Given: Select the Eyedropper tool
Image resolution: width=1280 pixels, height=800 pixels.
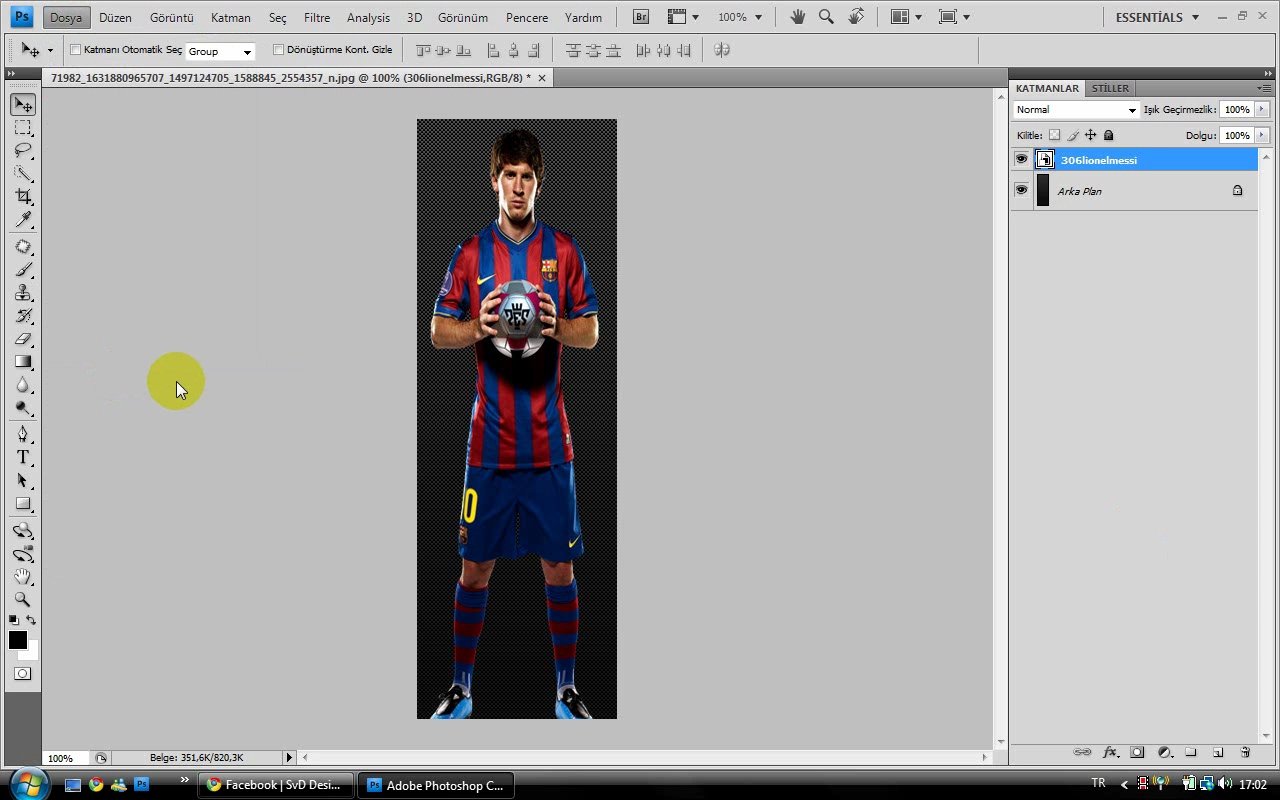Looking at the screenshot, I should pyautogui.click(x=23, y=220).
